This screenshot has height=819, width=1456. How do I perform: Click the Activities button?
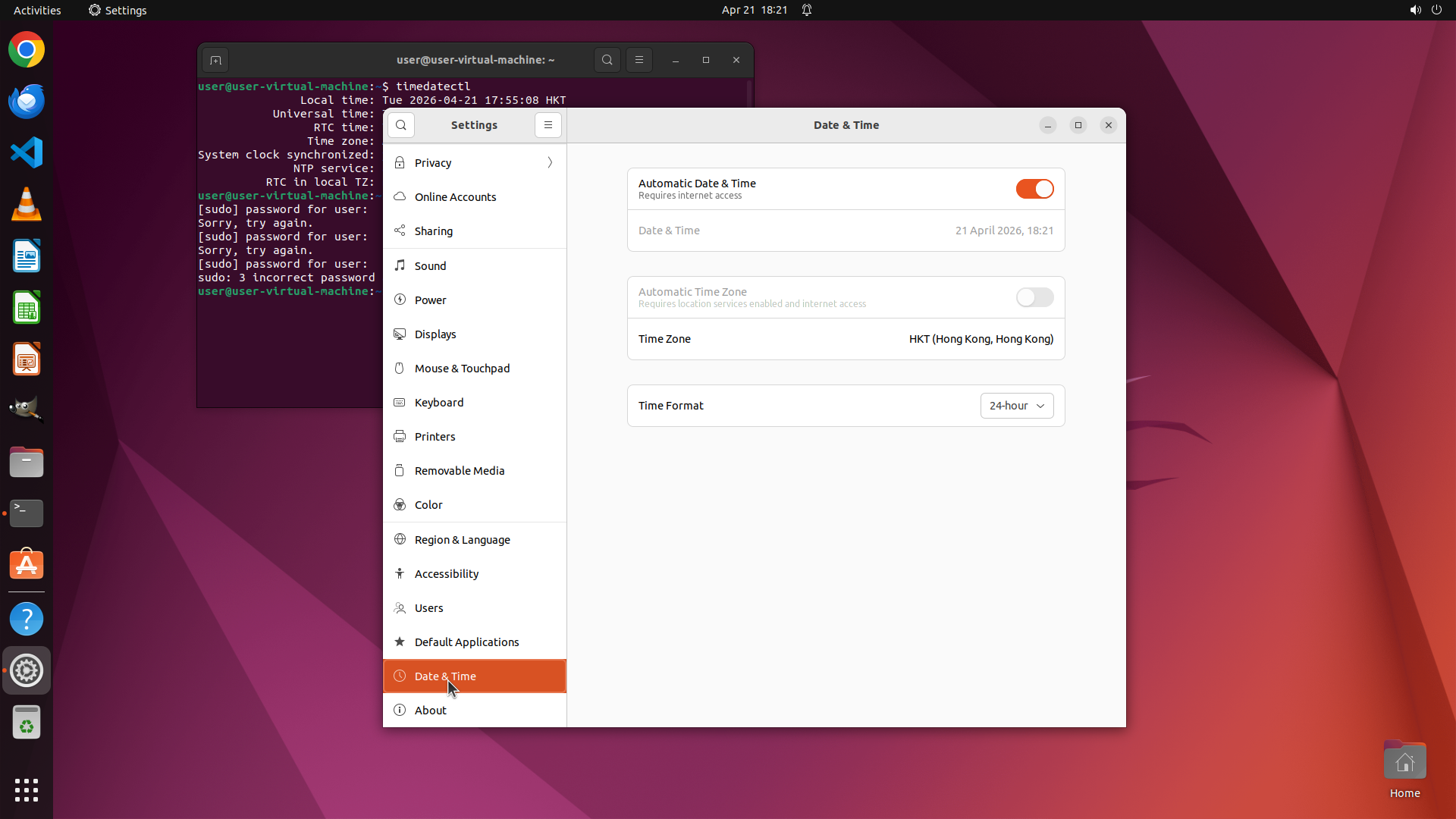(37, 10)
